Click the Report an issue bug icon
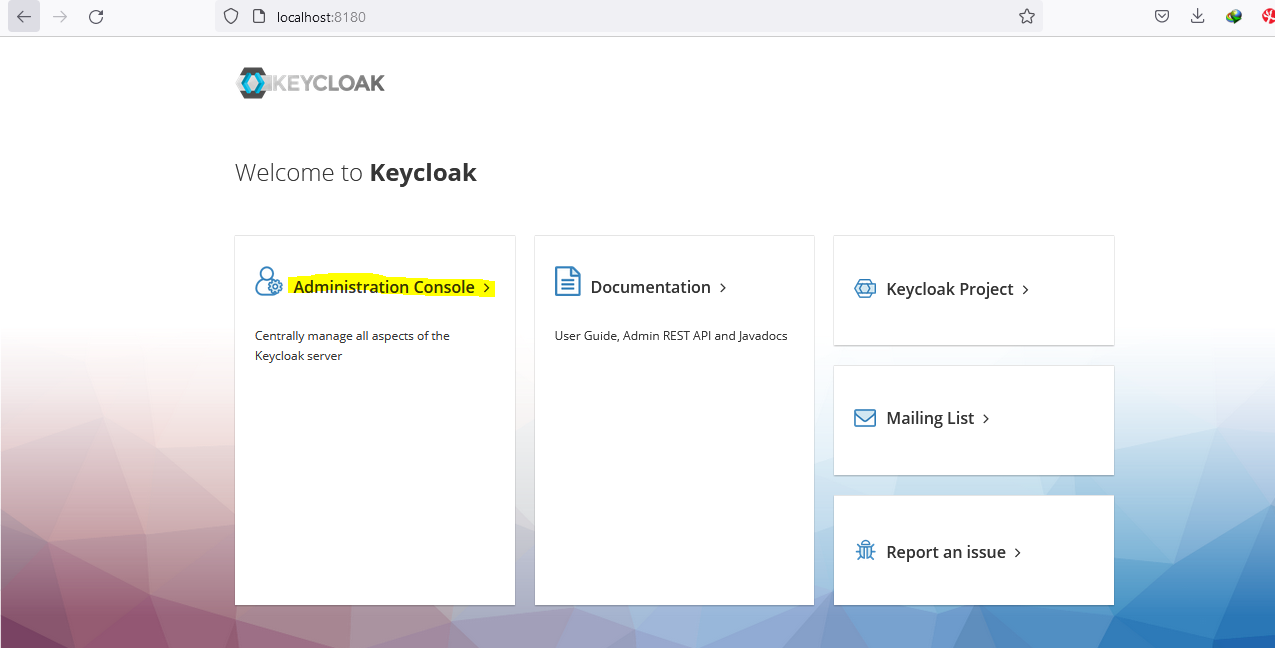Screen dimensions: 1275x648 865,550
